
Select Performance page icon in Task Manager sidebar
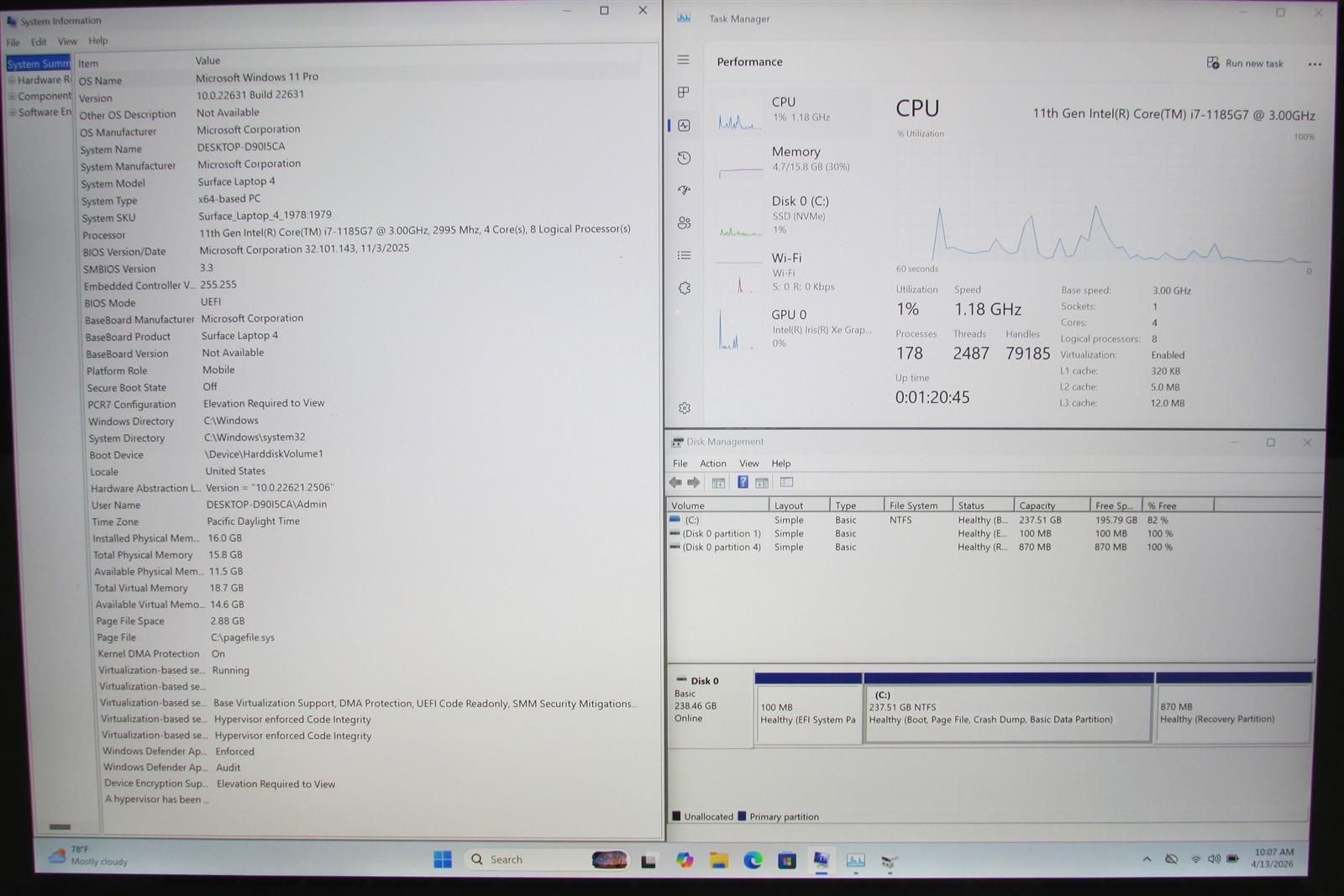(684, 125)
